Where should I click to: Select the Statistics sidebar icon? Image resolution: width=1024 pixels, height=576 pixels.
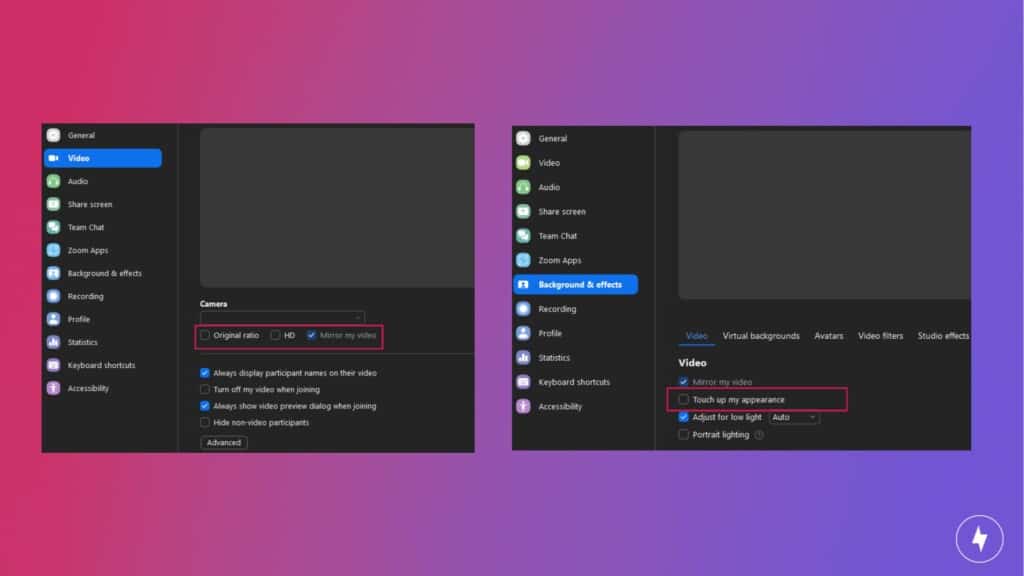pos(102,342)
